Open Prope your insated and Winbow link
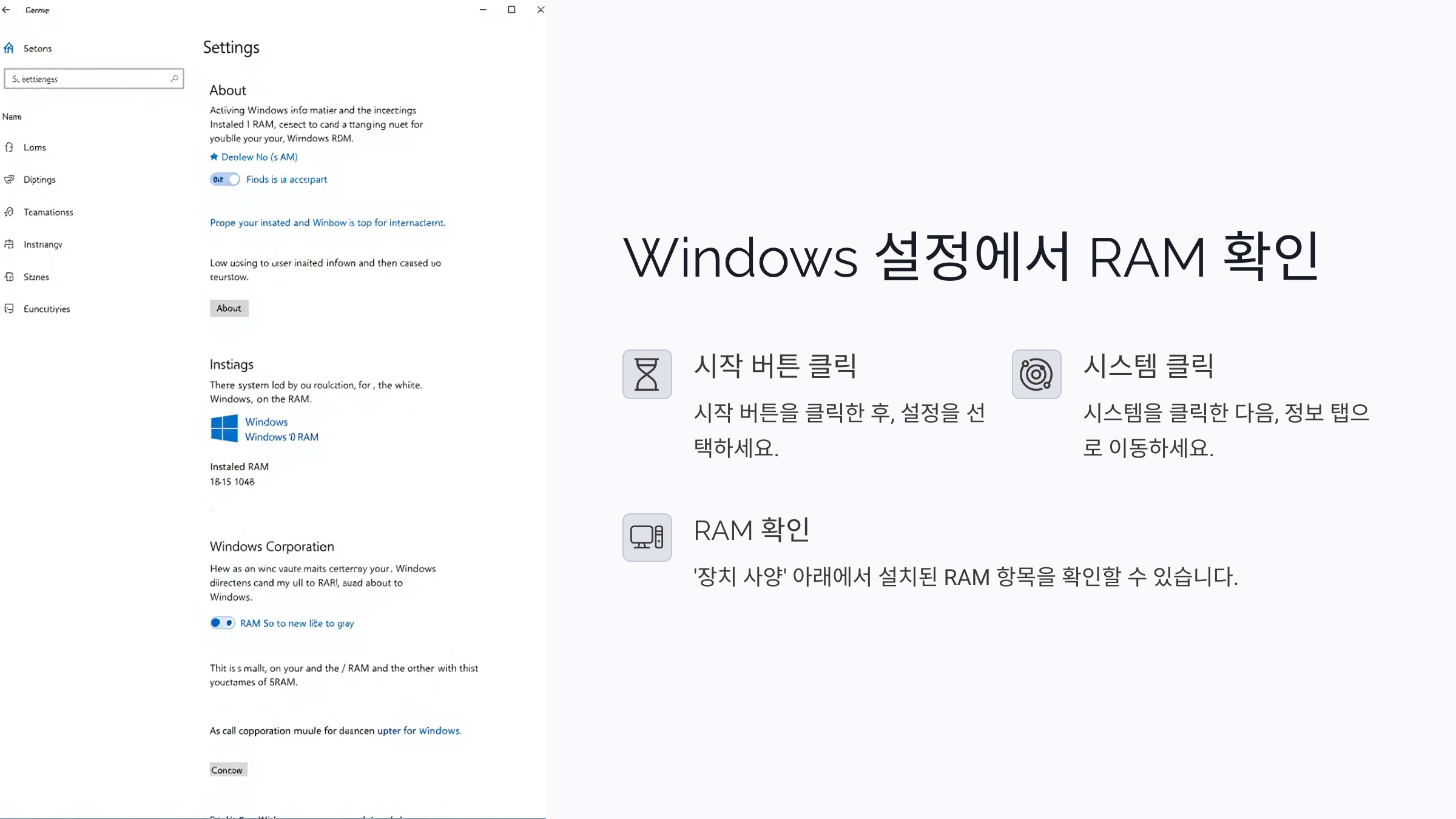Image resolution: width=1456 pixels, height=819 pixels. (x=327, y=223)
